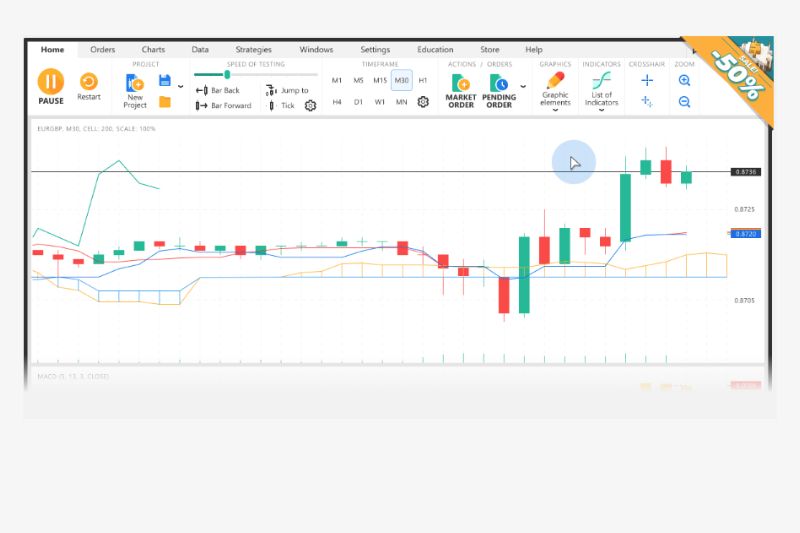Click the 0.8736 price label on axis
The image size is (800, 533).
[746, 172]
